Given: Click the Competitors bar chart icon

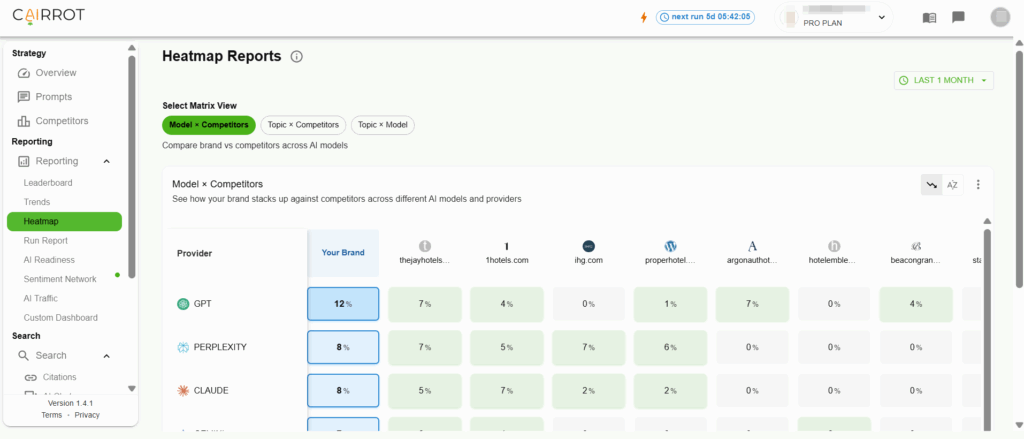Looking at the screenshot, I should click(24, 121).
